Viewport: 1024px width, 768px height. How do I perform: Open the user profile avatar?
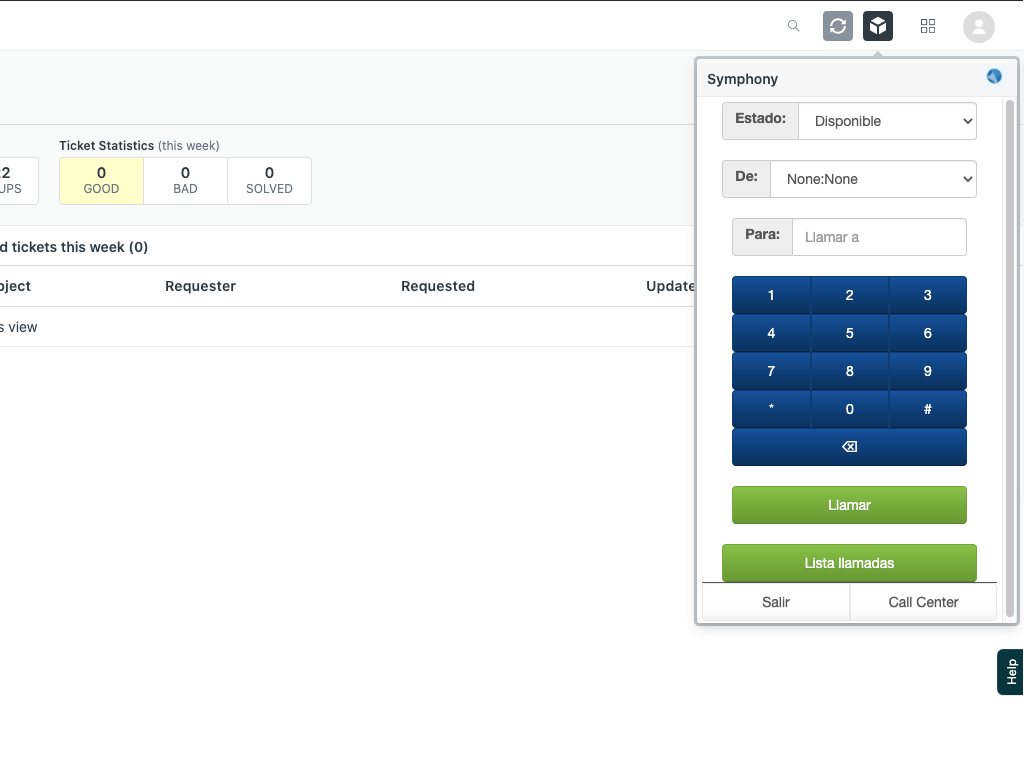coord(978,27)
